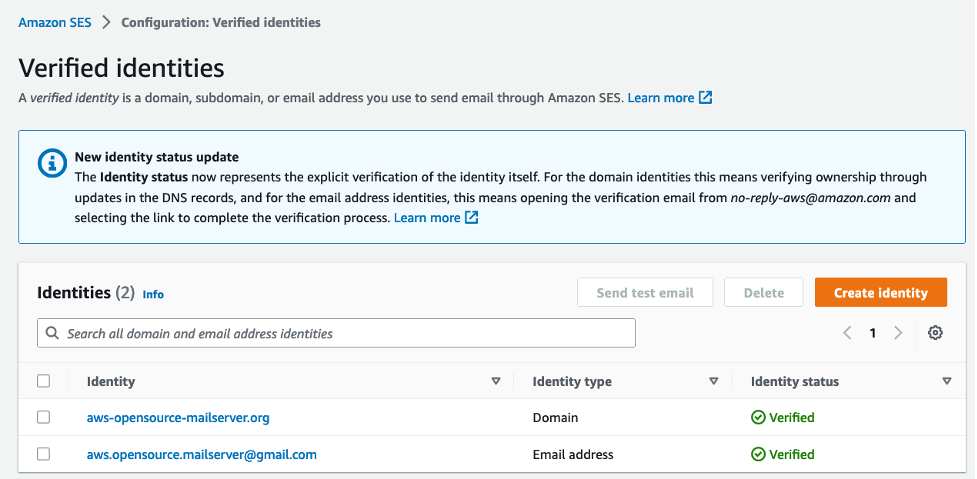Click the external link icon after the page description
Viewport: 977px width, 479px height.
coord(706,98)
